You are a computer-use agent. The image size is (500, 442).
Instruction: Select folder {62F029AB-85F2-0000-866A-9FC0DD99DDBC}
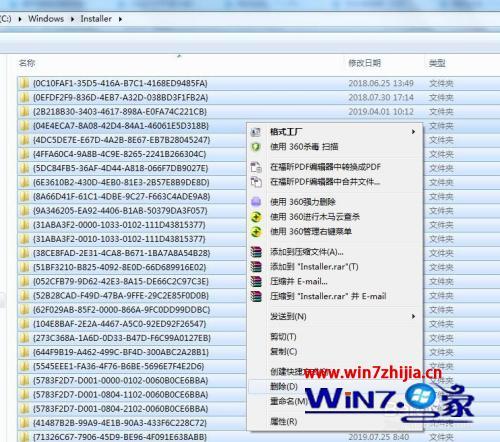[x=121, y=310]
